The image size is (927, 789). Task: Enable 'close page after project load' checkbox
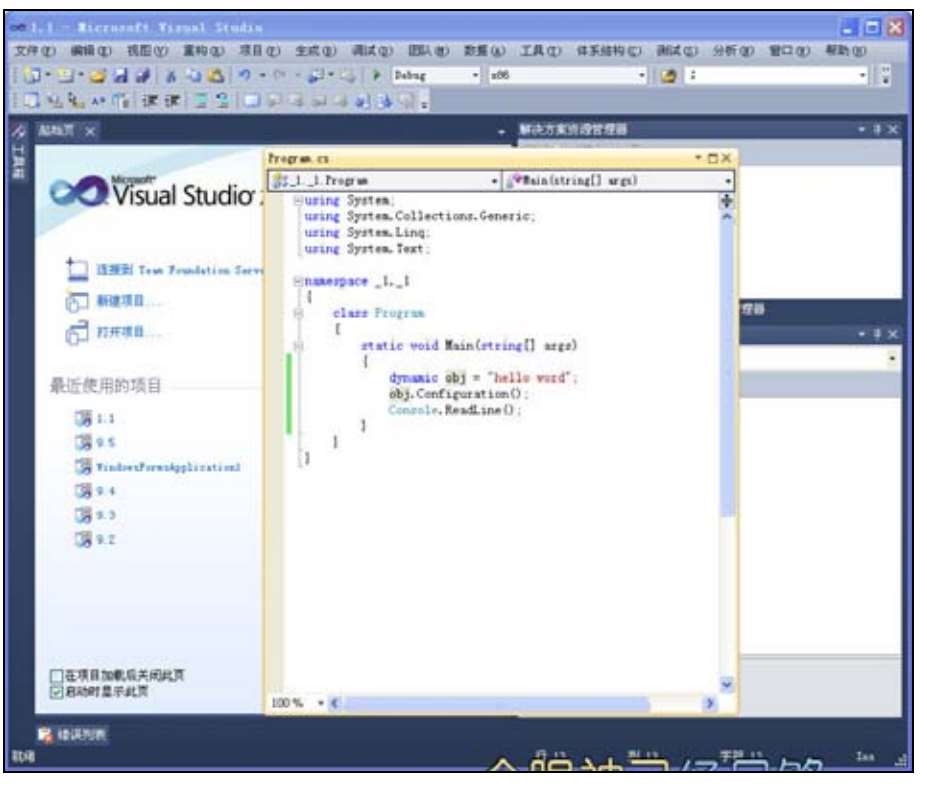click(57, 675)
